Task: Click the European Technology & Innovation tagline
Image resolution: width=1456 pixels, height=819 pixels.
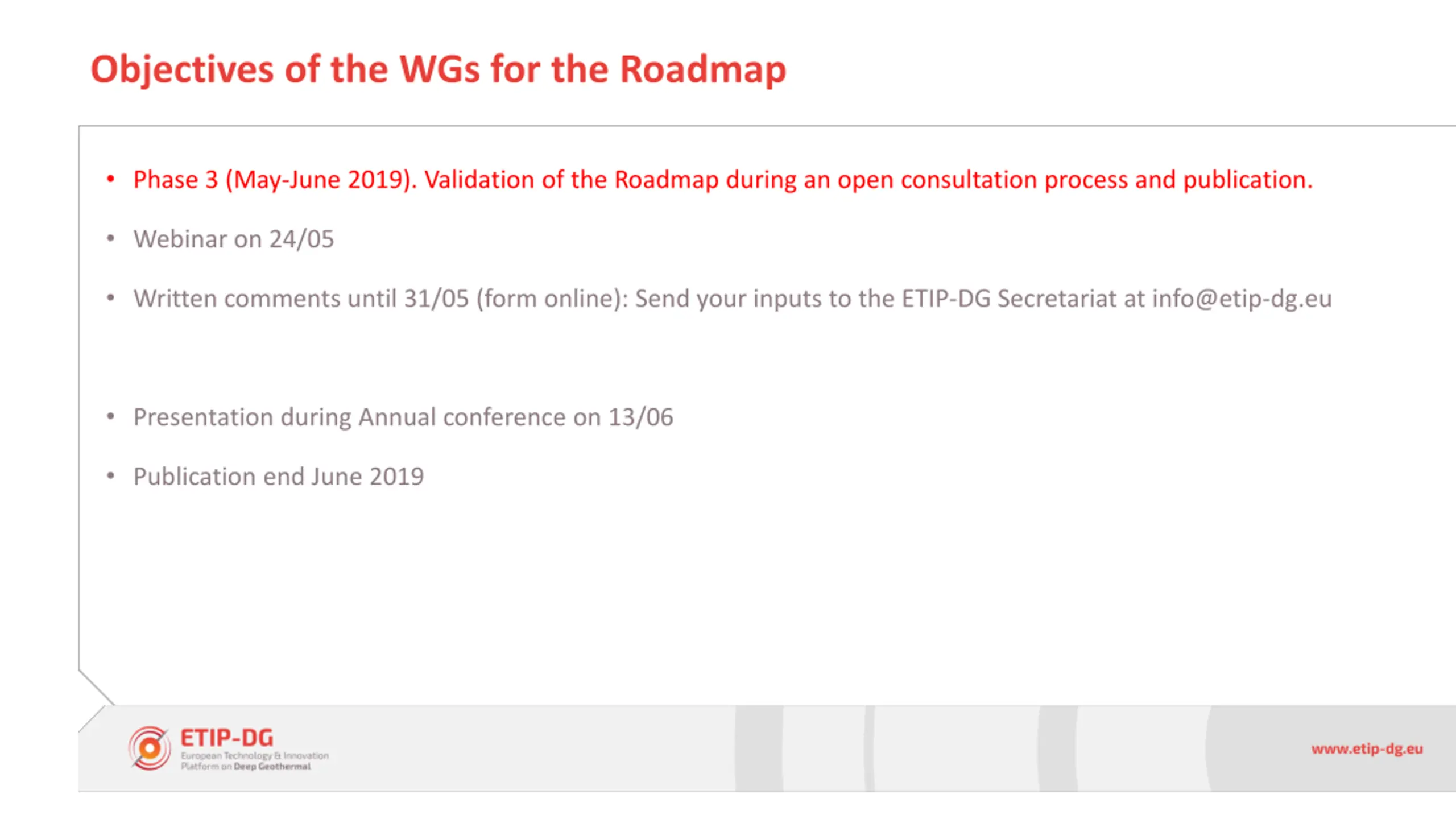Action: click(x=255, y=755)
